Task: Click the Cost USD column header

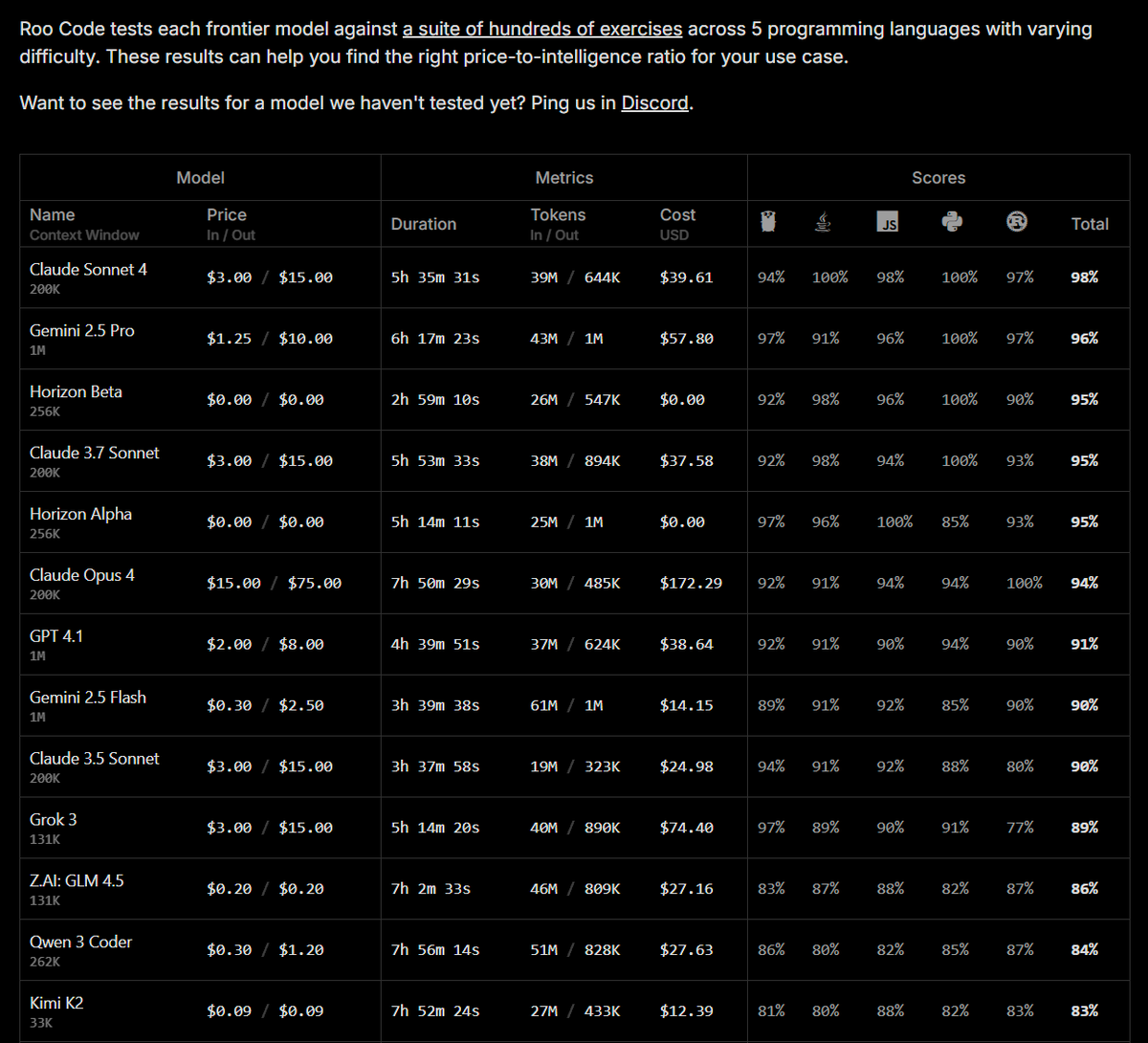Action: 677,224
